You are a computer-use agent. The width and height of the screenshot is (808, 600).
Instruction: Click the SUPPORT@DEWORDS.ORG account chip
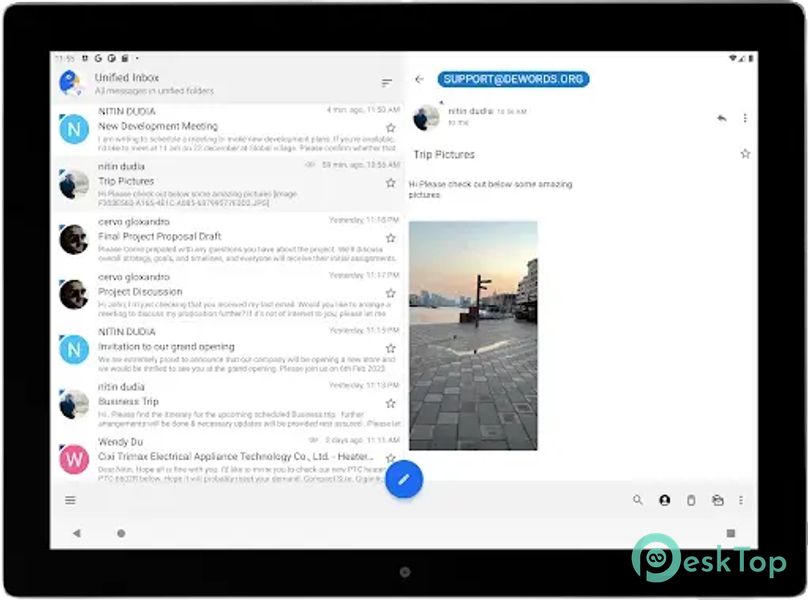pyautogui.click(x=513, y=79)
